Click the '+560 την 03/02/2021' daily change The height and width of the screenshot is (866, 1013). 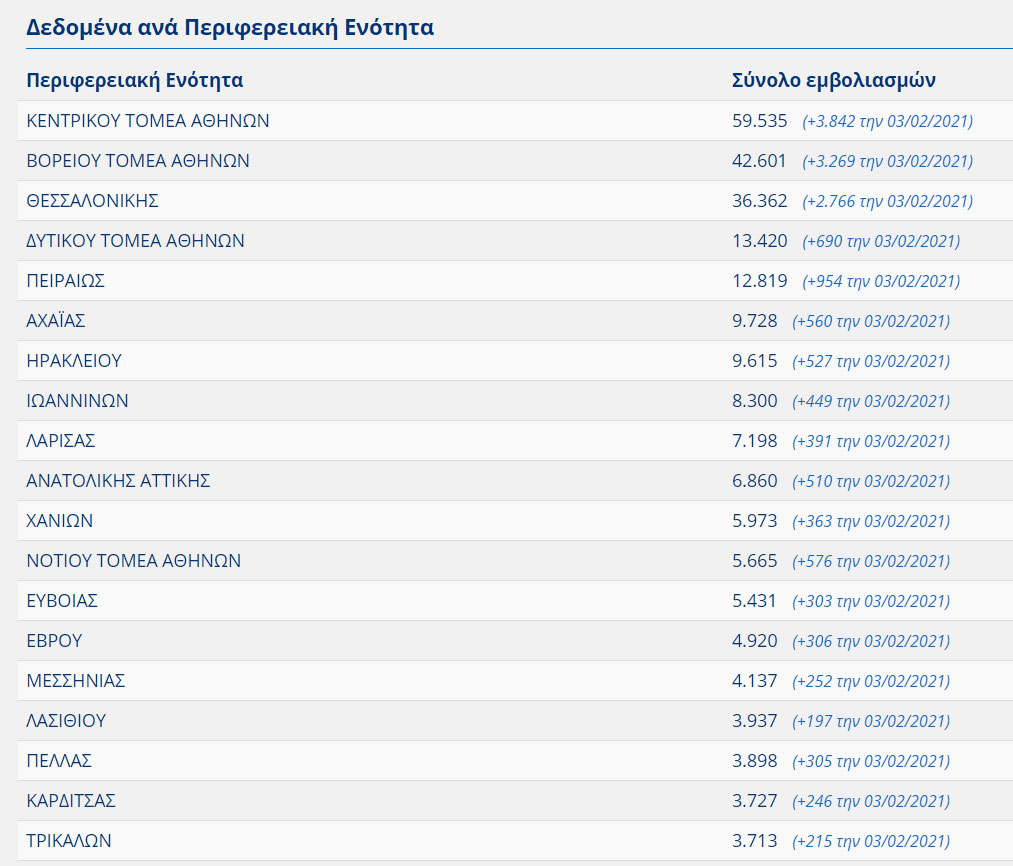pyautogui.click(x=870, y=321)
